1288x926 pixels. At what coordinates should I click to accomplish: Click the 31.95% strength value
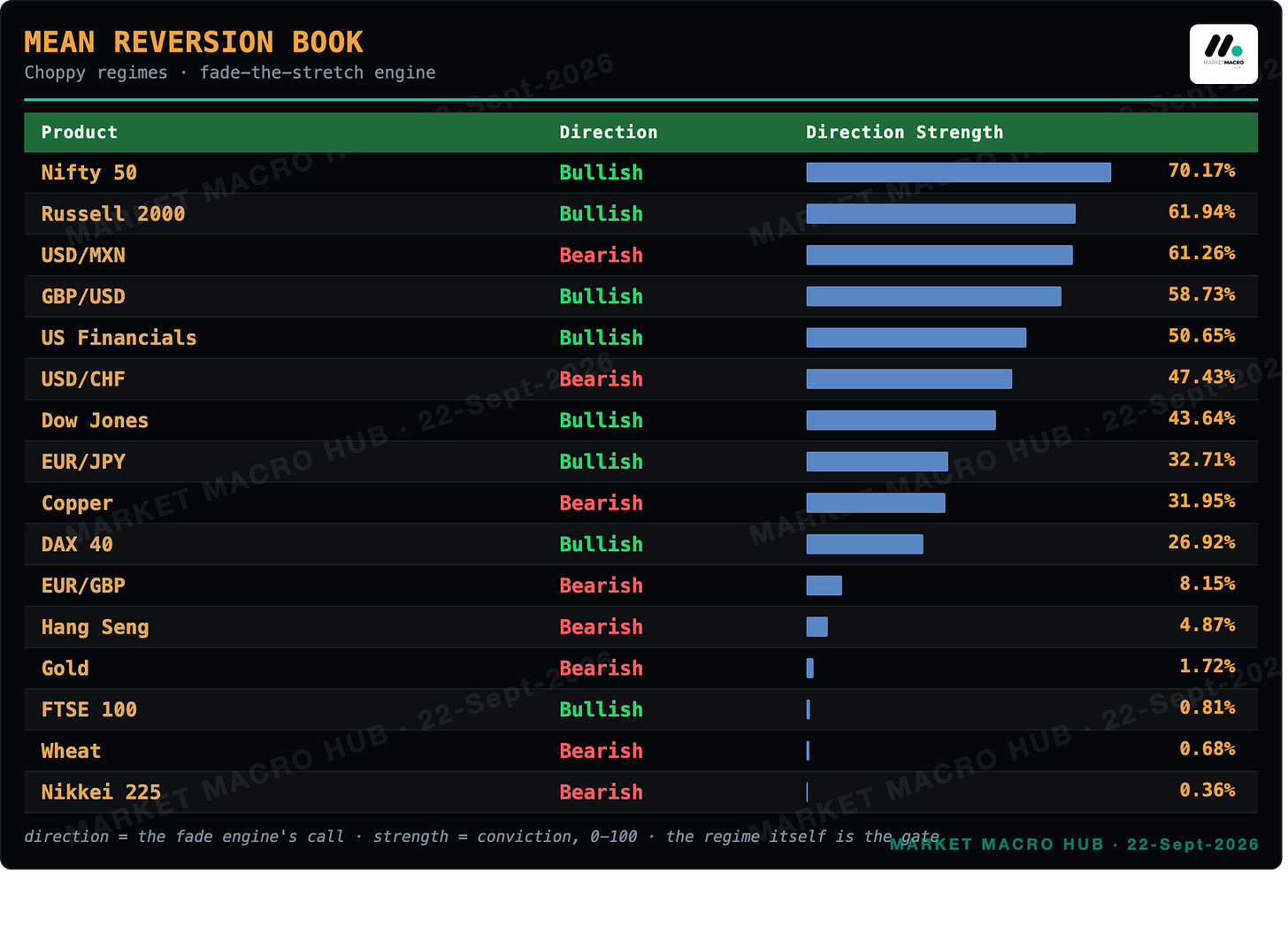pos(1201,501)
